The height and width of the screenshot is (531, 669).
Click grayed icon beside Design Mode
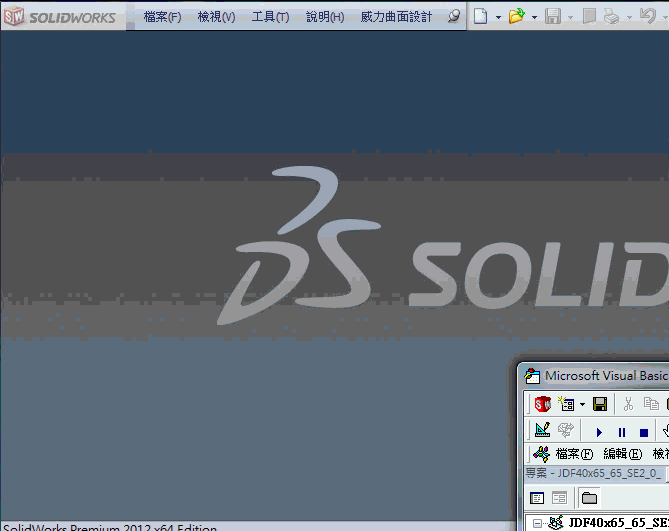coord(566,430)
